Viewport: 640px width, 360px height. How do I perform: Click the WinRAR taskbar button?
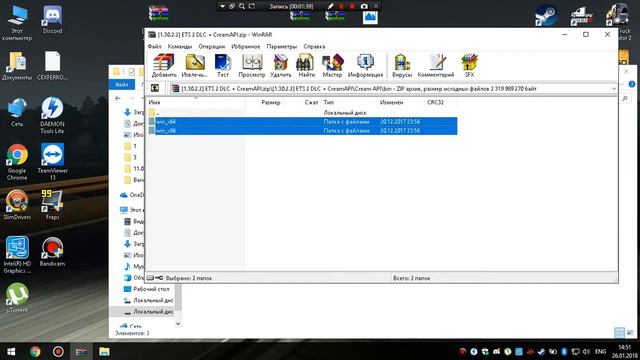pos(81,351)
